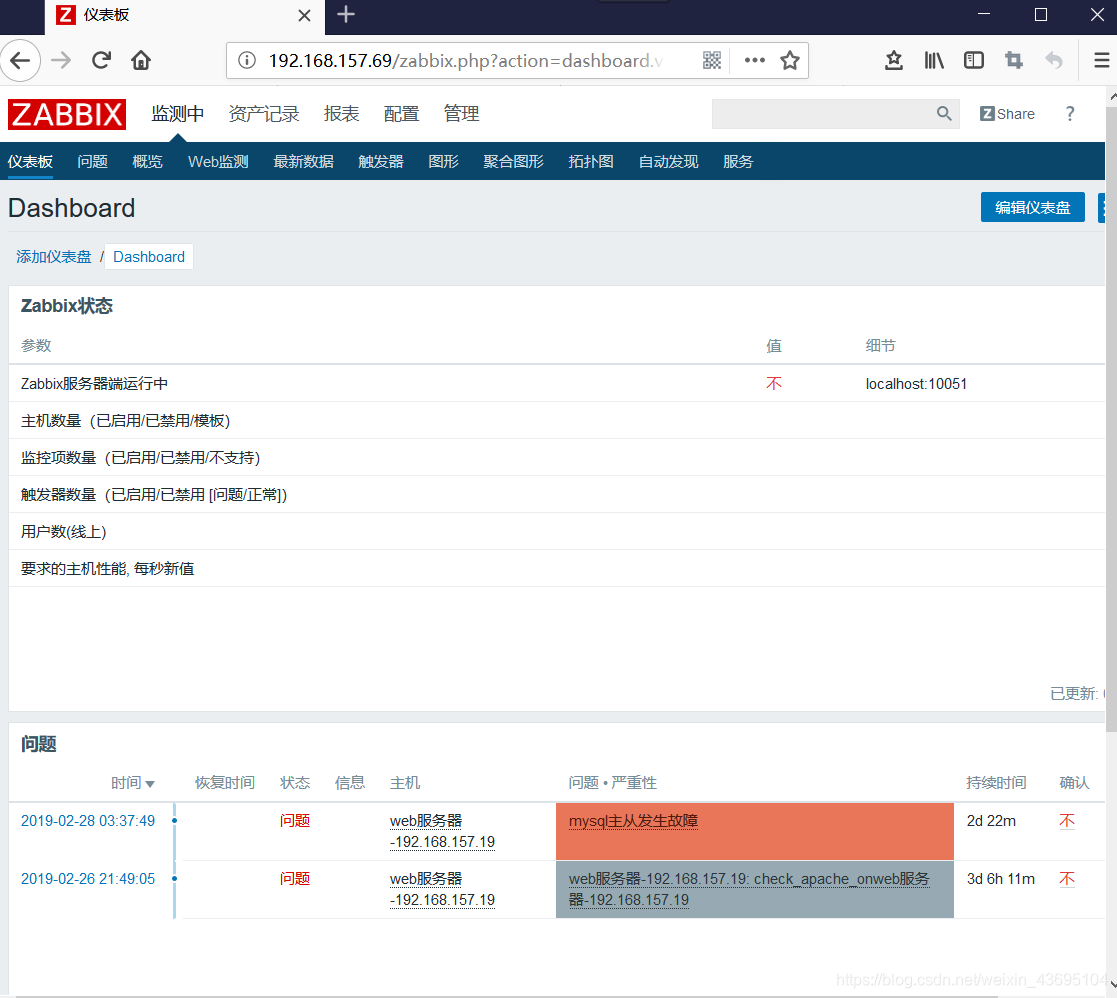1117x998 pixels.
Task: Select the 拓扑图 submenu tab
Action: point(591,162)
